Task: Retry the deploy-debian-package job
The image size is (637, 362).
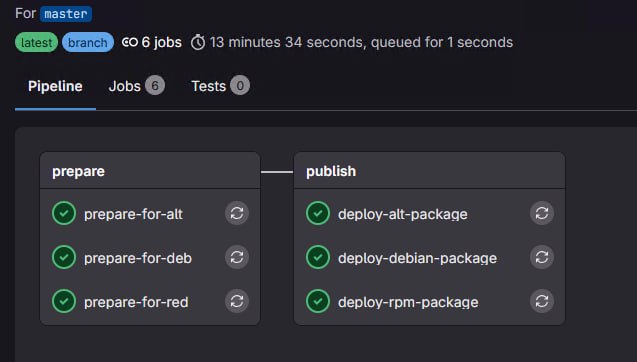Action: click(x=542, y=257)
